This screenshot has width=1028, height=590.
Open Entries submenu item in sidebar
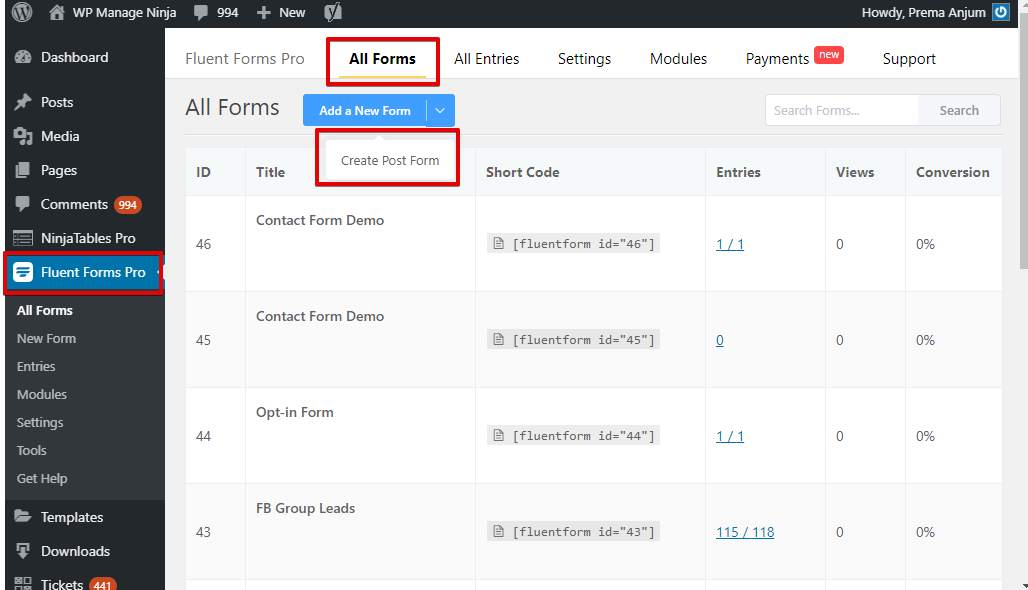point(36,366)
